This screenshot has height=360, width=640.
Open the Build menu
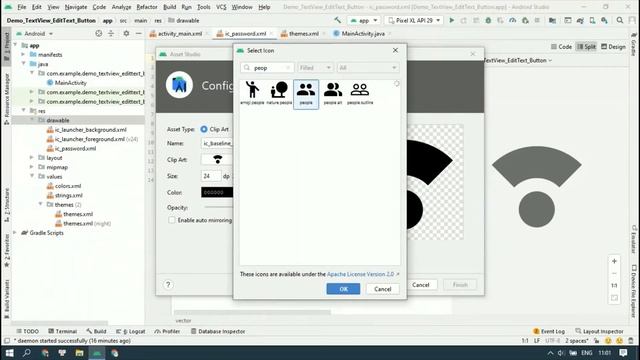click(169, 7)
